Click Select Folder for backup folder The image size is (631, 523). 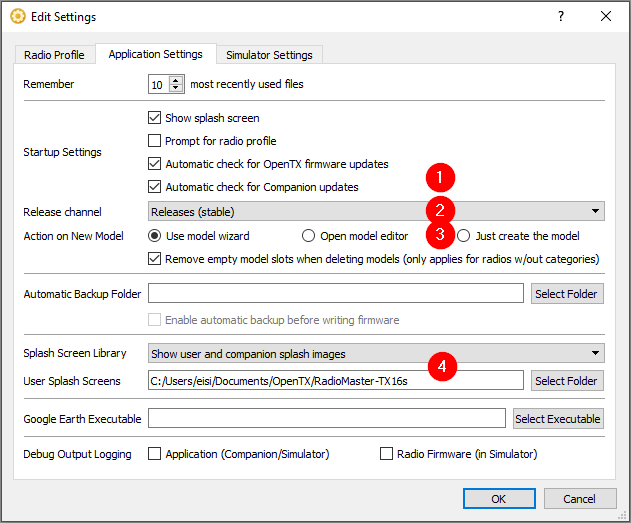(567, 294)
